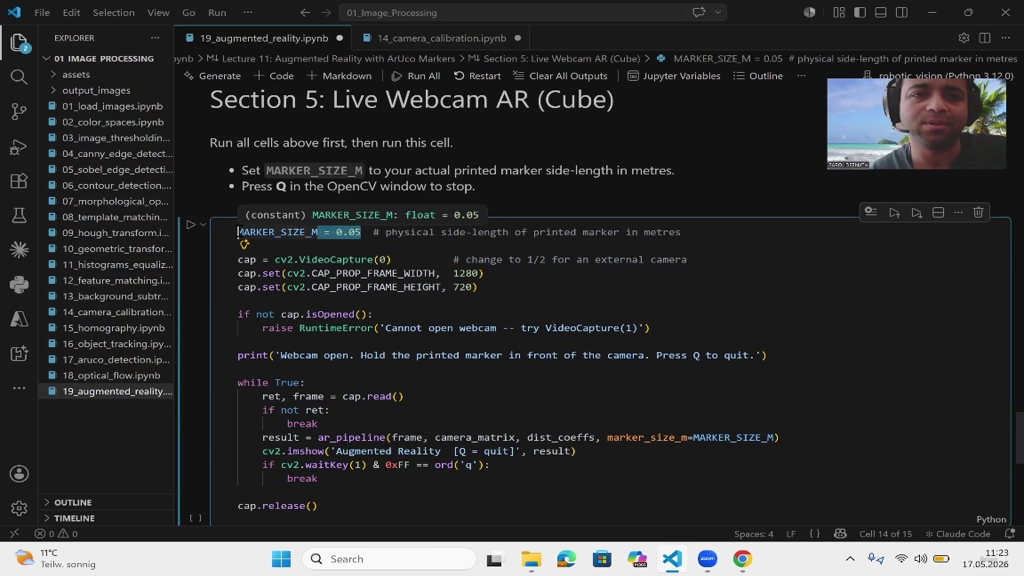Image resolution: width=1024 pixels, height=576 pixels.
Task: Open Jupyter Variables panel
Action: (x=673, y=76)
